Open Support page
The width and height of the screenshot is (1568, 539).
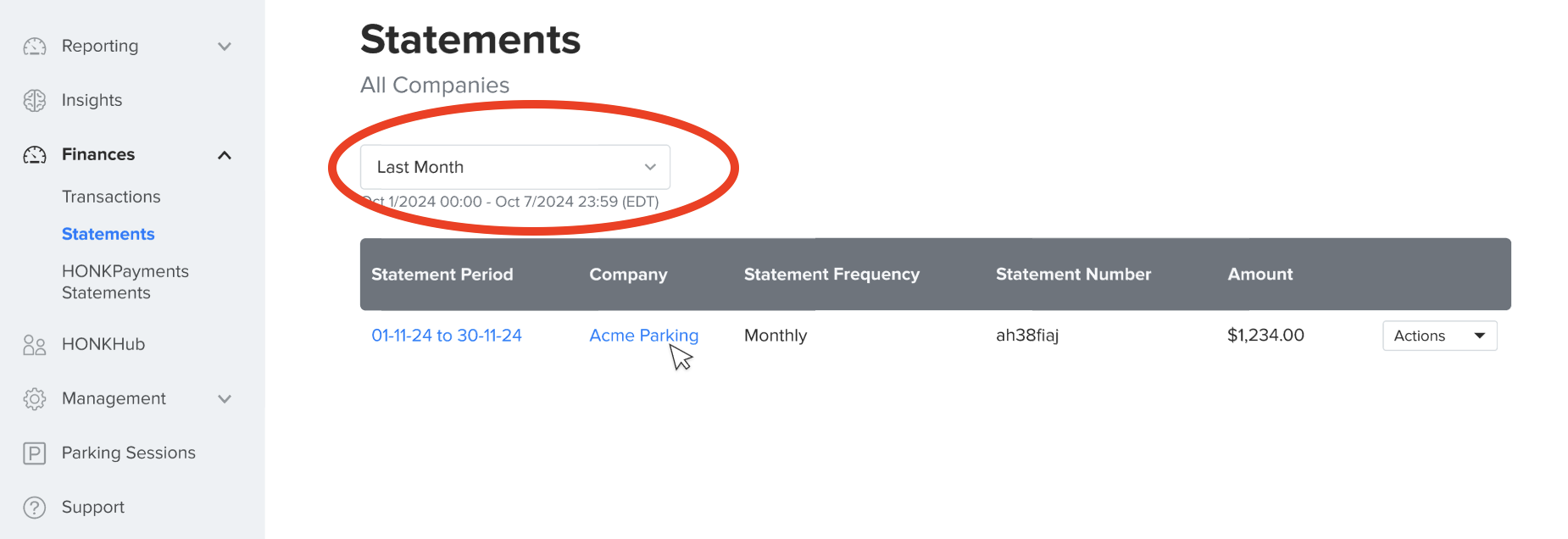pyautogui.click(x=93, y=507)
